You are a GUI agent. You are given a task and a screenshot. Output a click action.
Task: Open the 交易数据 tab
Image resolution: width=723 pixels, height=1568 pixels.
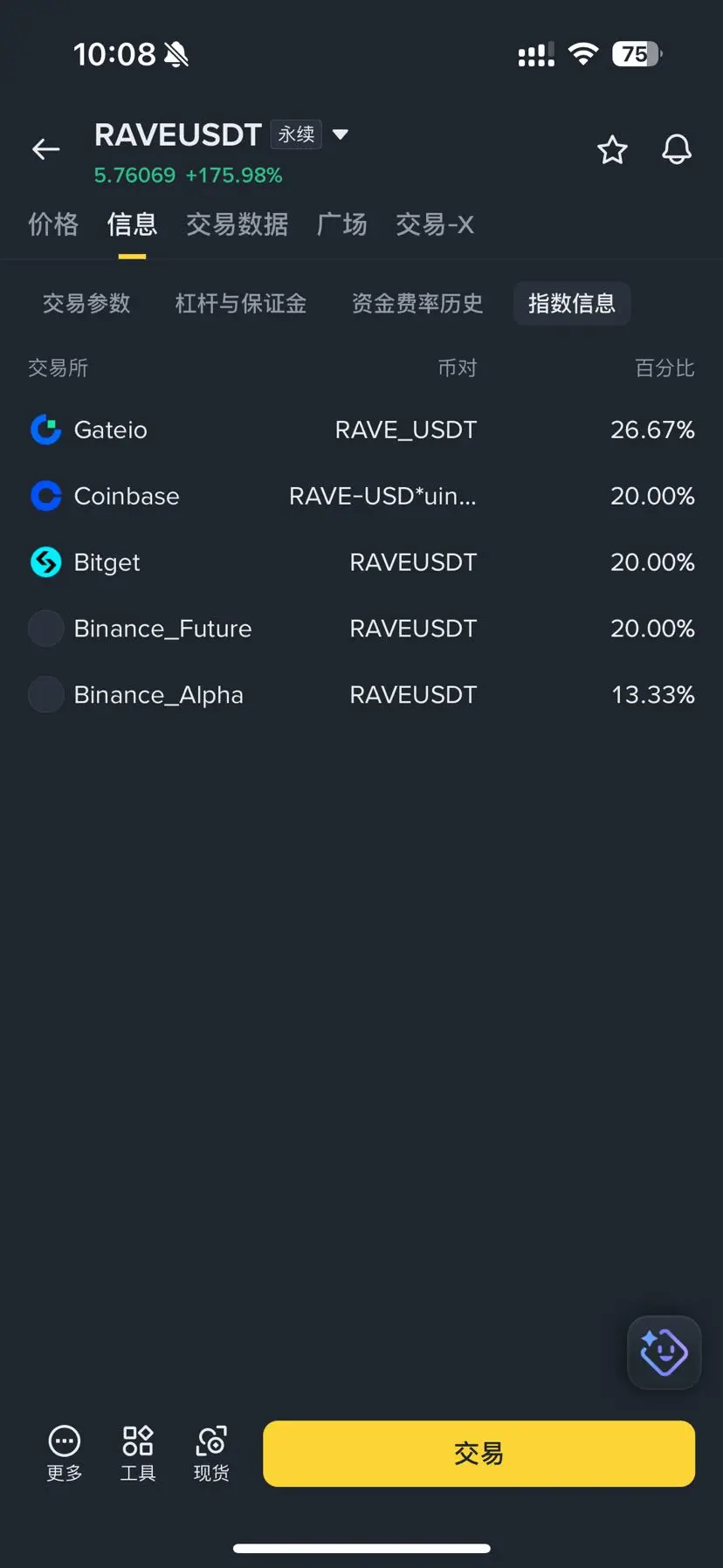point(237,224)
